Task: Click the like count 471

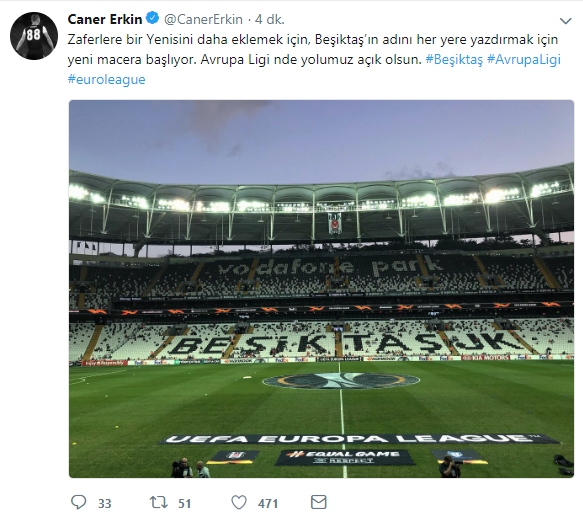Action: pos(268,503)
